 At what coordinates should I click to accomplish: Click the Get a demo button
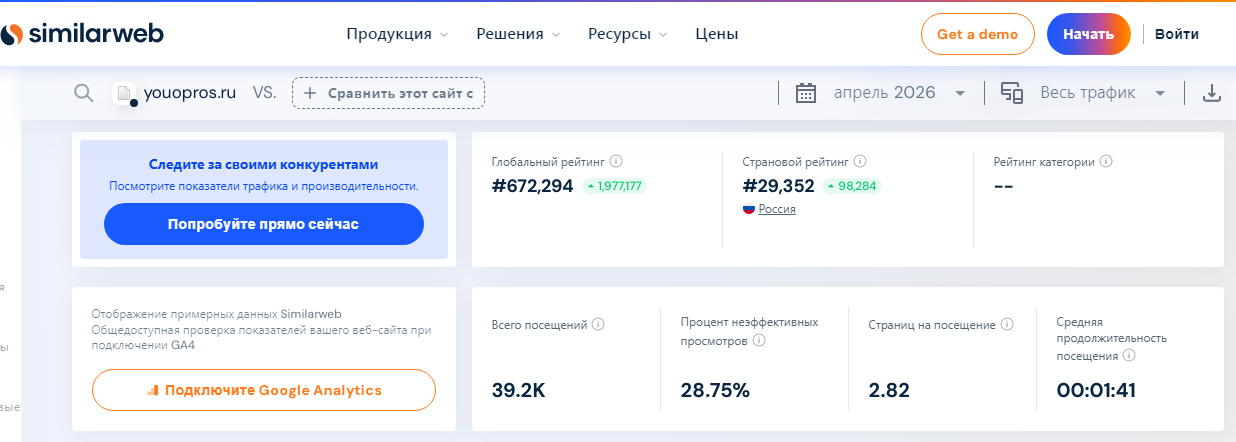[978, 34]
